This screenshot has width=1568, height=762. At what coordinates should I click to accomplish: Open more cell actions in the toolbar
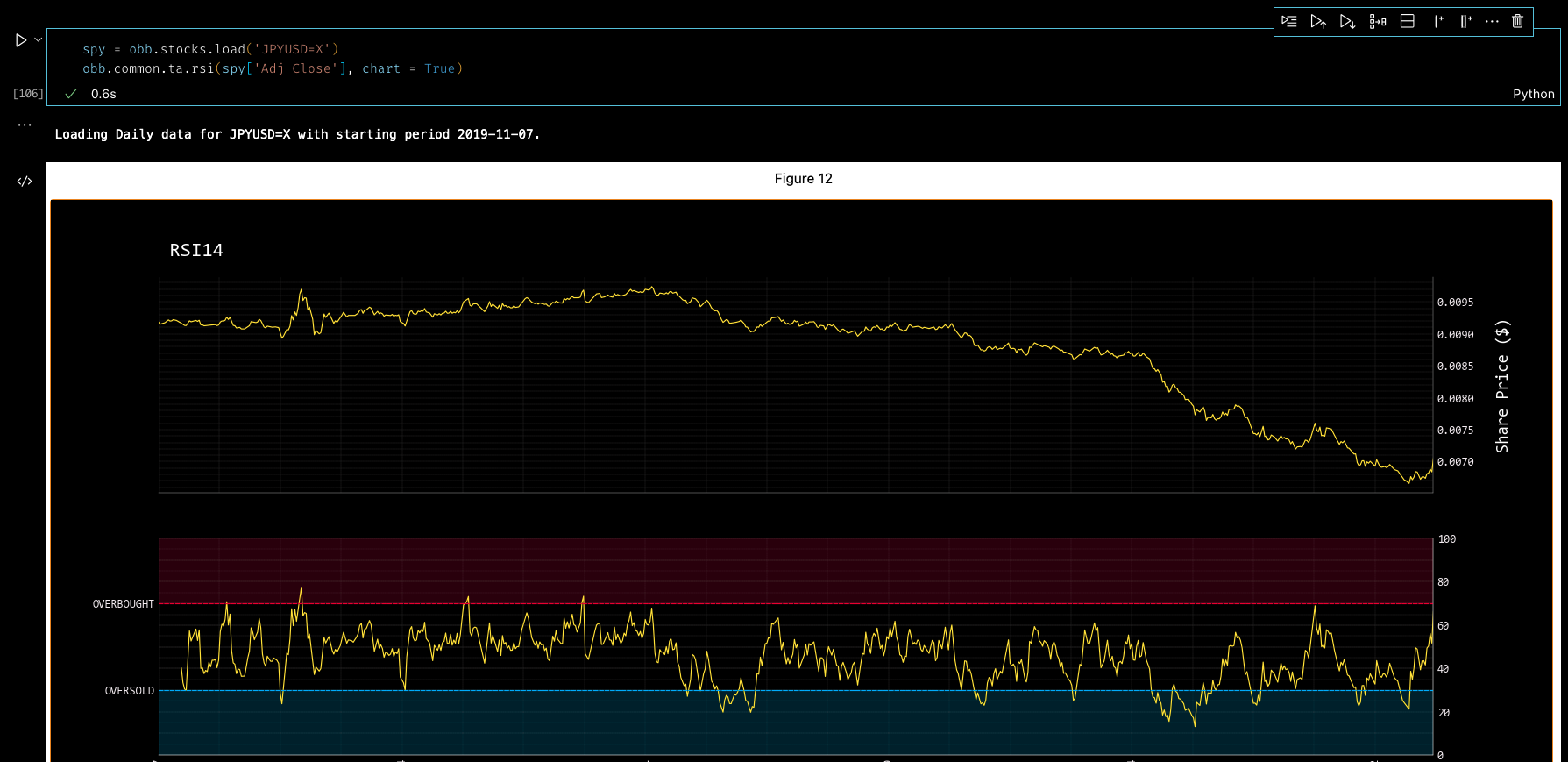click(x=1492, y=21)
